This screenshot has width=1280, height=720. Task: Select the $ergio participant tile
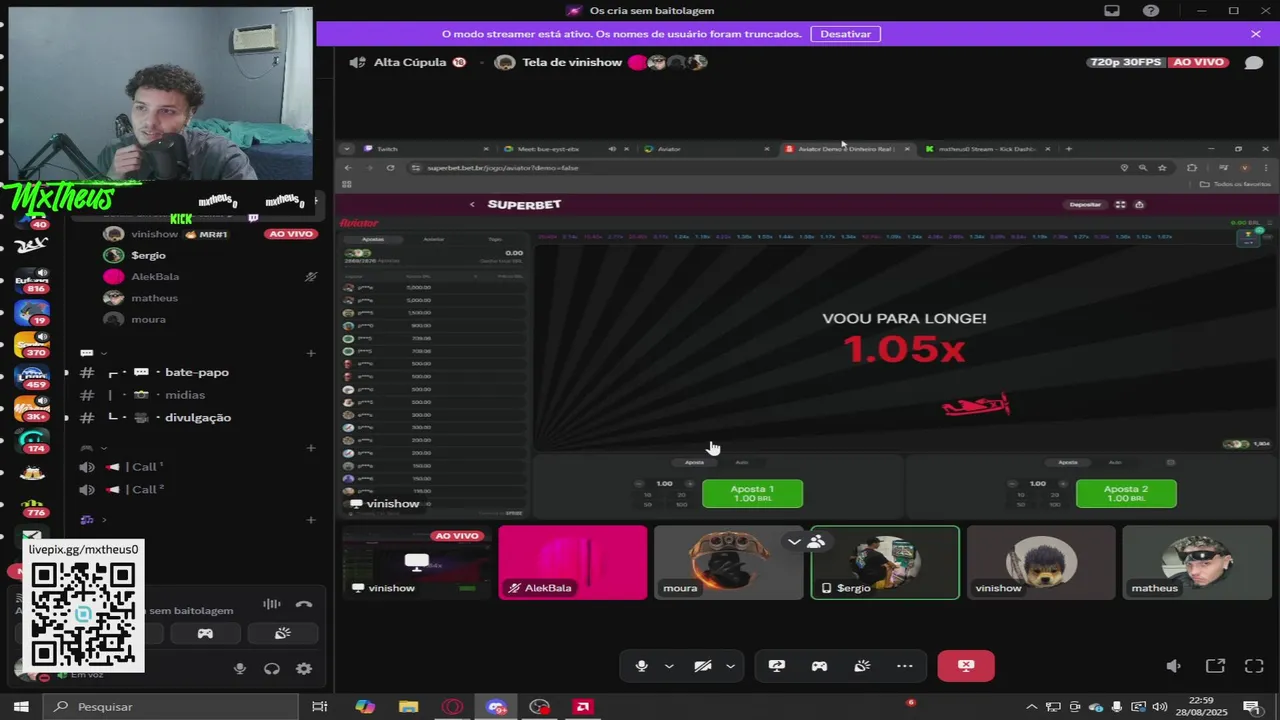click(885, 562)
